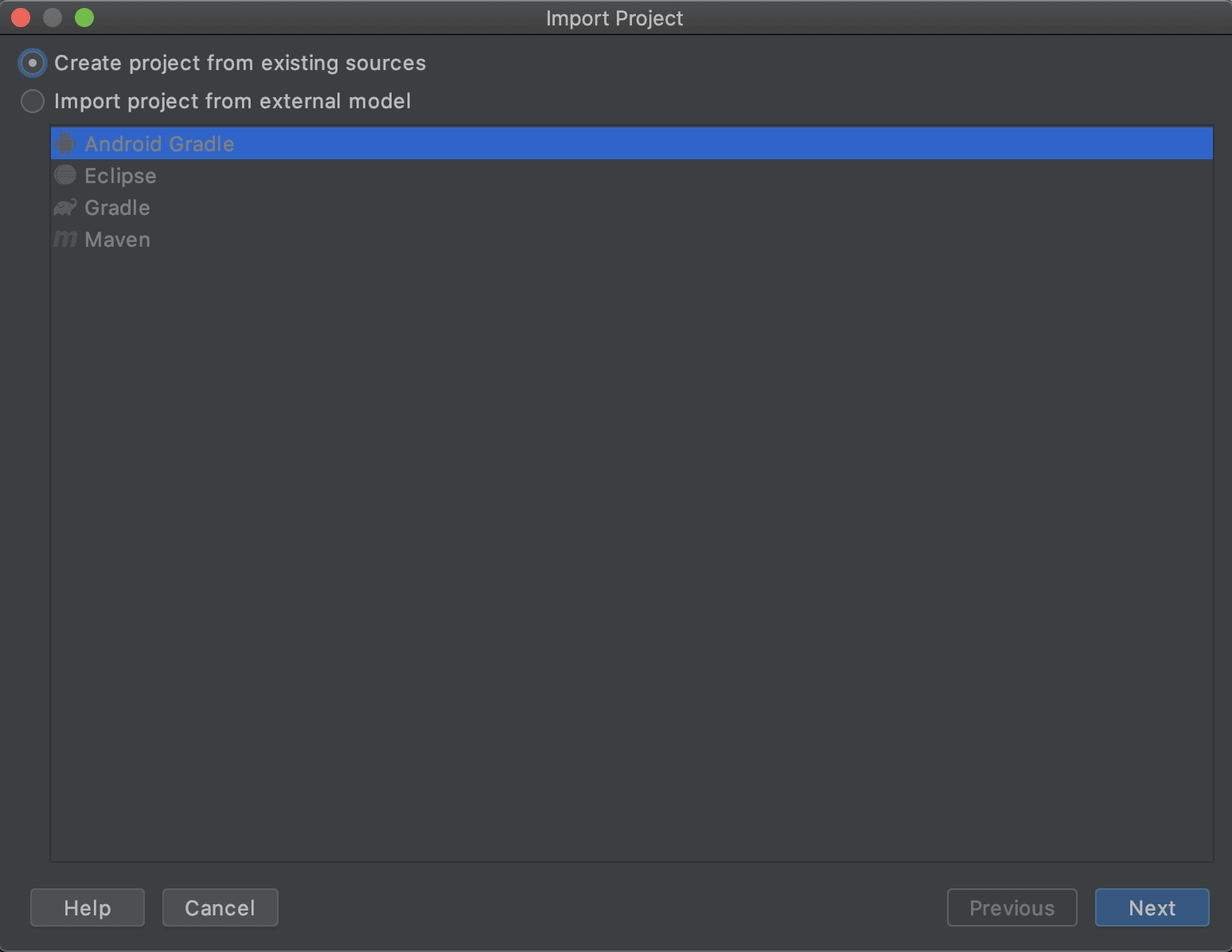Screen dimensions: 1232x952
Task: Click the Gradle elephant icon
Action: click(x=65, y=208)
